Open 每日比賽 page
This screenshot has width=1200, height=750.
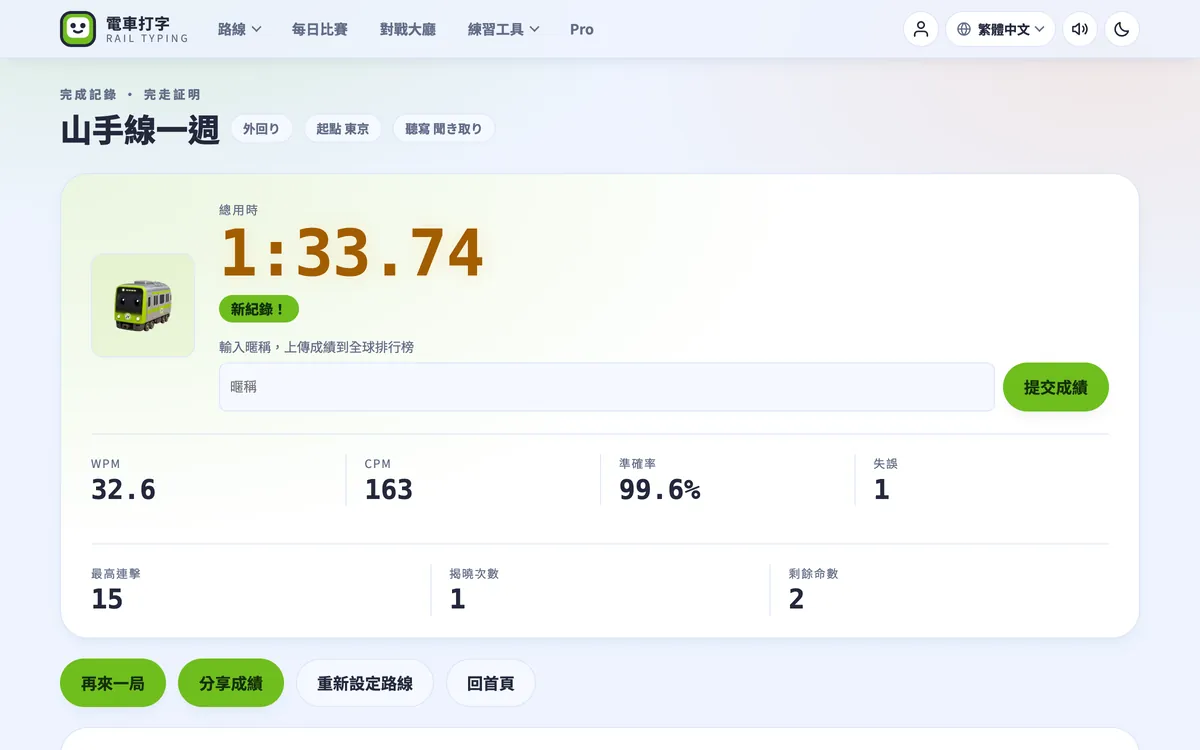(x=320, y=29)
